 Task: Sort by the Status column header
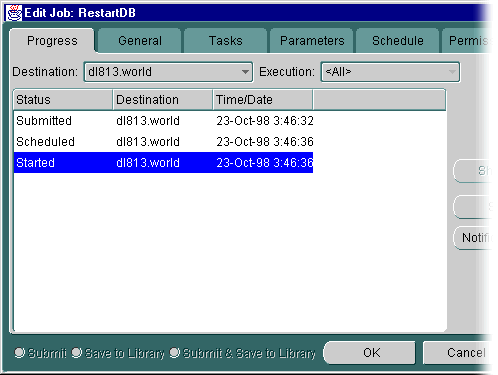tap(63, 100)
